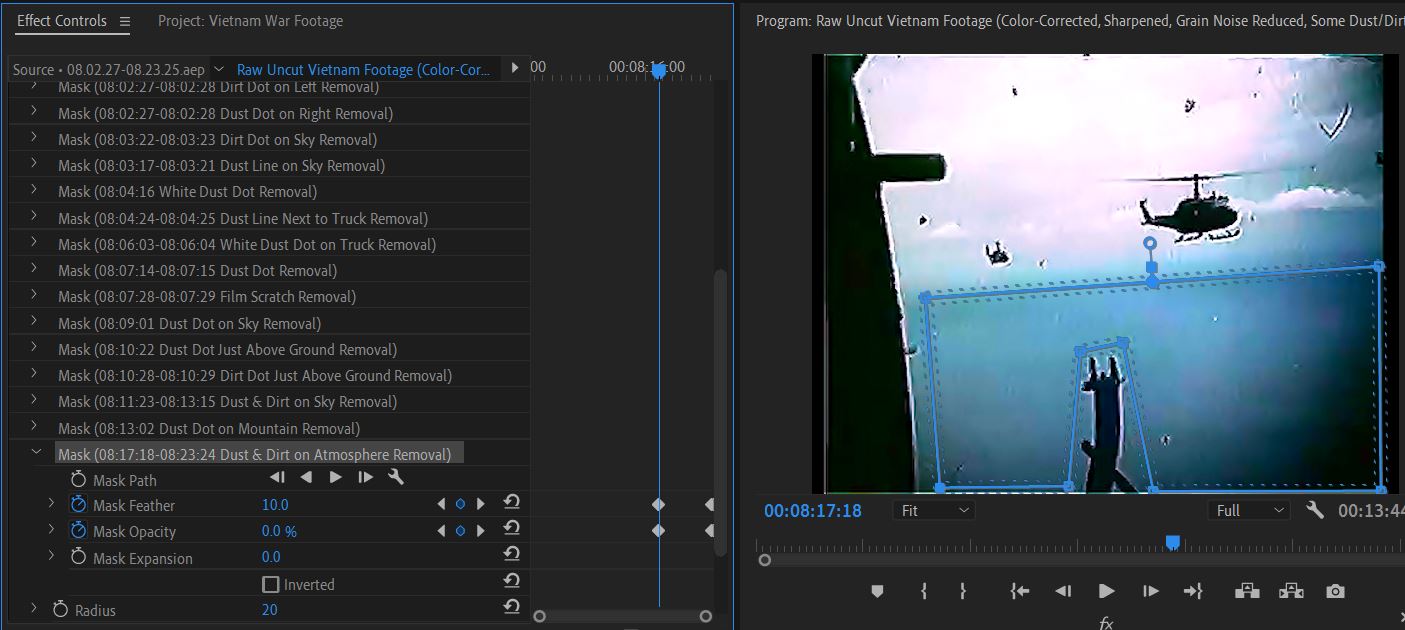This screenshot has width=1405, height=630.
Task: Add a marker in Program monitor
Action: point(877,591)
